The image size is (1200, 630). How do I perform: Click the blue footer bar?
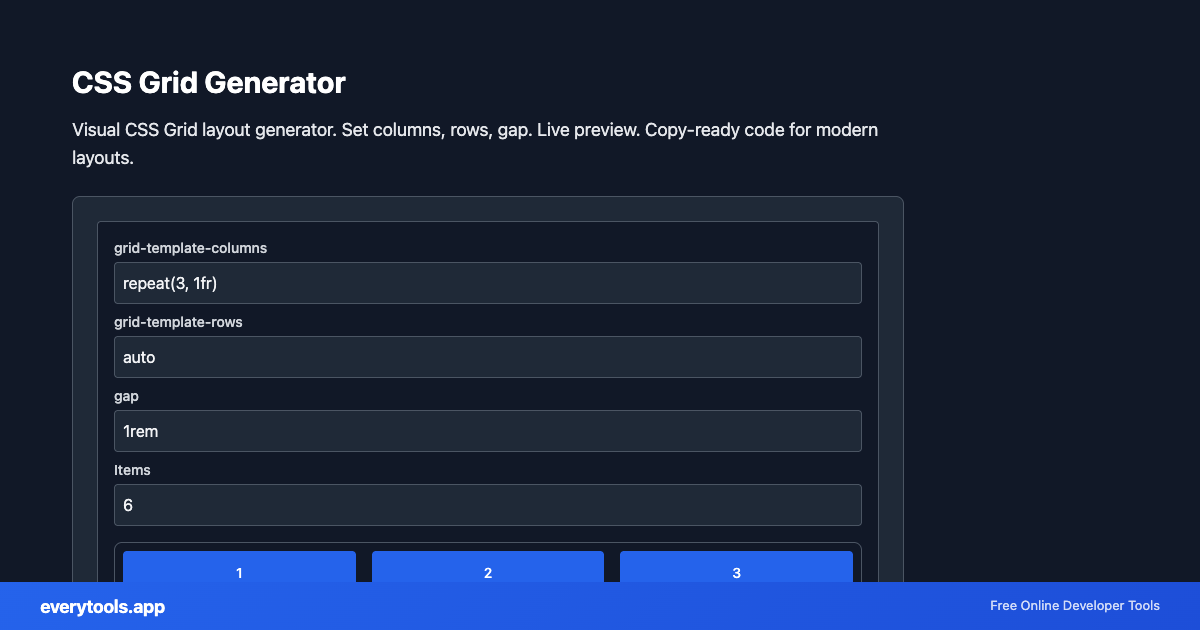pyautogui.click(x=600, y=606)
